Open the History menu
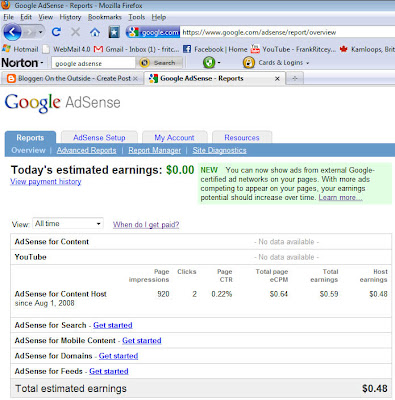This screenshot has width=395, height=400. click(70, 17)
